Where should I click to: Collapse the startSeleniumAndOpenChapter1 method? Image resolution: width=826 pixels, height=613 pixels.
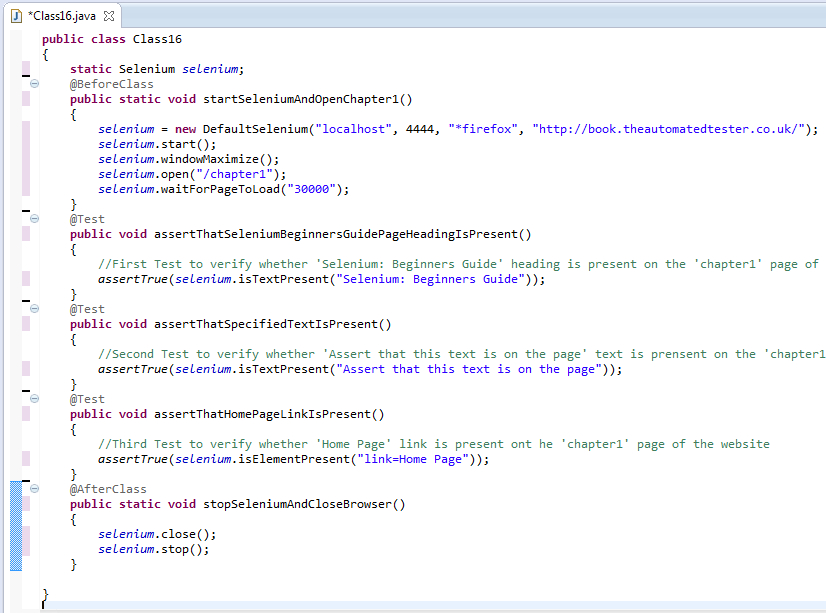(x=33, y=84)
